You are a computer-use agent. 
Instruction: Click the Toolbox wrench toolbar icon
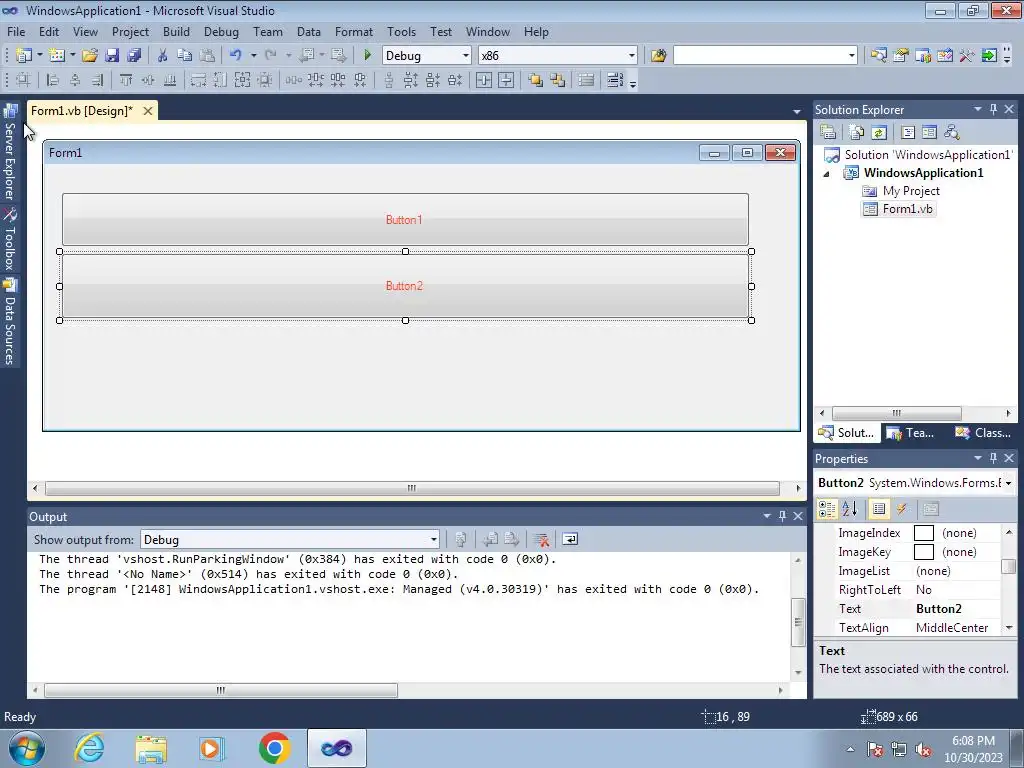967,56
